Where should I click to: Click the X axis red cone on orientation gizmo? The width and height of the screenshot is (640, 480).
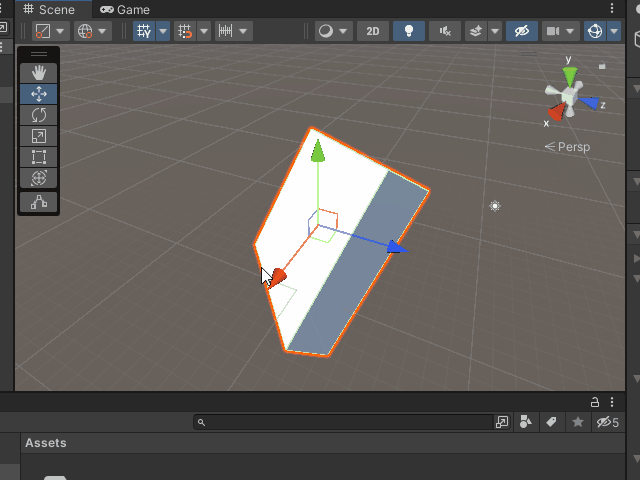click(x=556, y=111)
